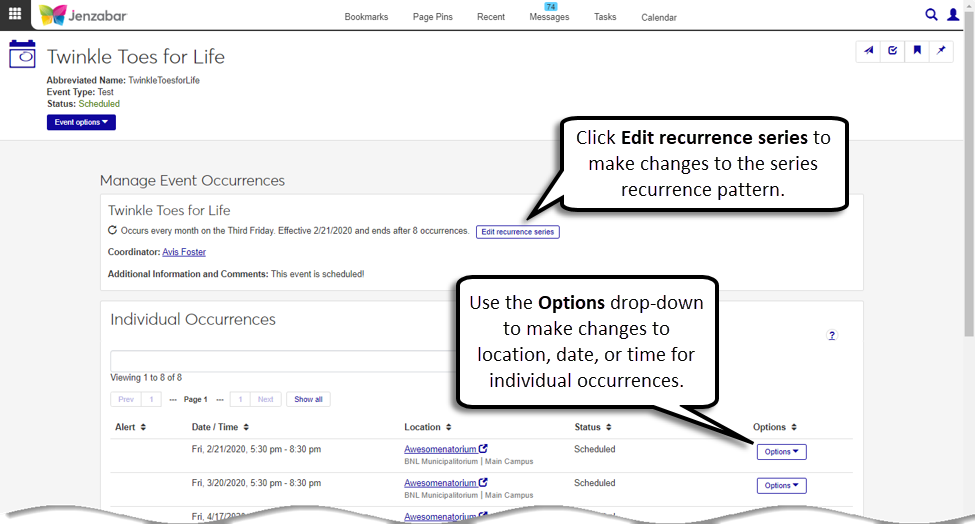Image resolution: width=975 pixels, height=524 pixels.
Task: Click the help question mark icon
Action: click(x=831, y=336)
